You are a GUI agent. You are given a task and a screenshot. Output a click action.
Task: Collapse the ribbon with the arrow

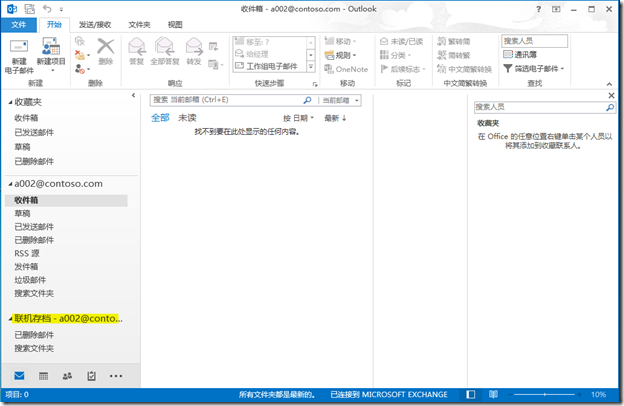tap(609, 84)
